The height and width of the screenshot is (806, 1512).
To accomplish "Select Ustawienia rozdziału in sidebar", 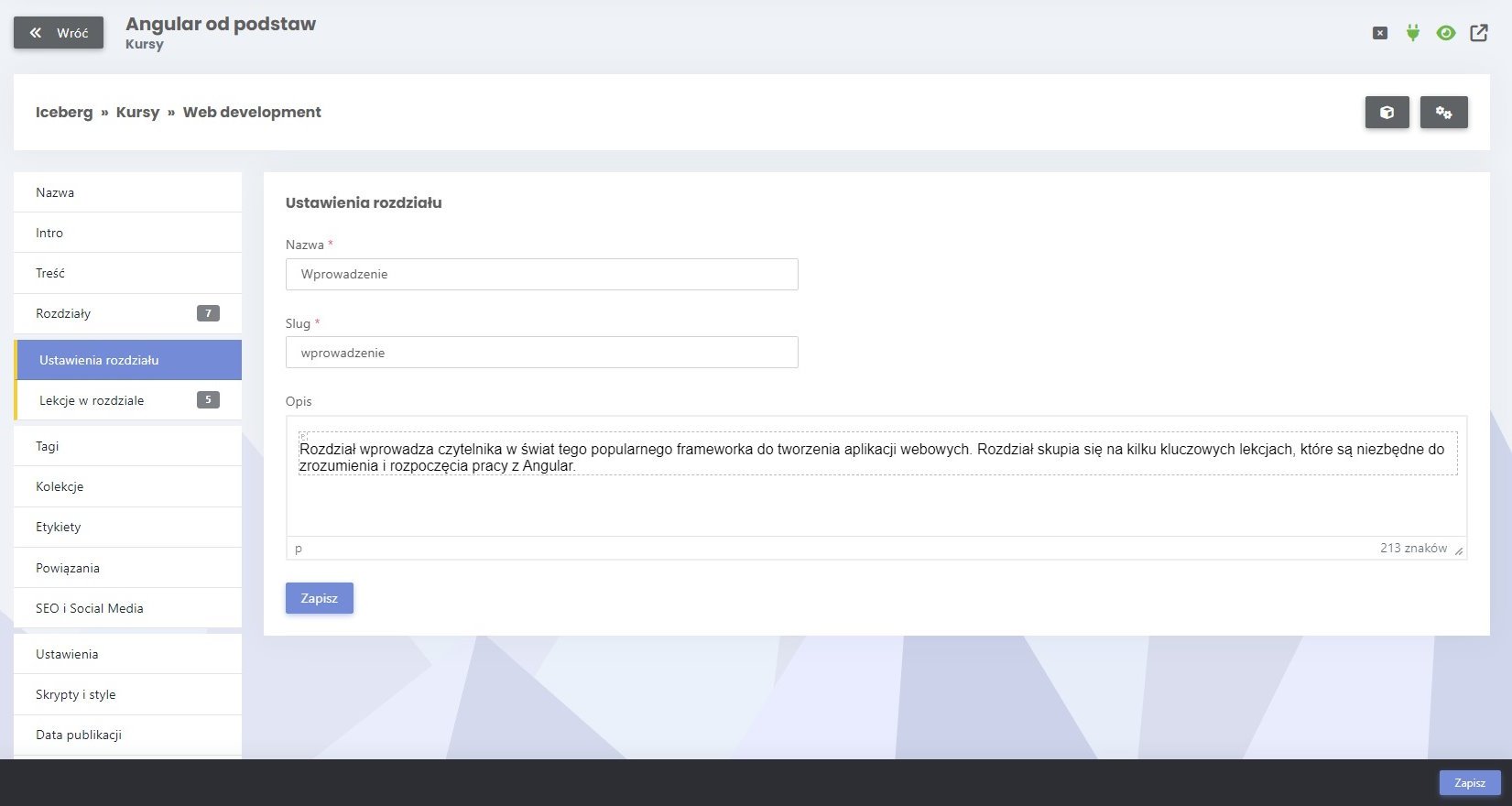I will point(128,360).
